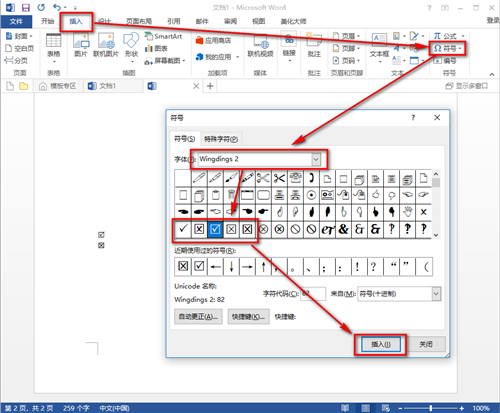Insert a blank page with 空白页
Screen dimensions: 500x413
[x=19, y=48]
